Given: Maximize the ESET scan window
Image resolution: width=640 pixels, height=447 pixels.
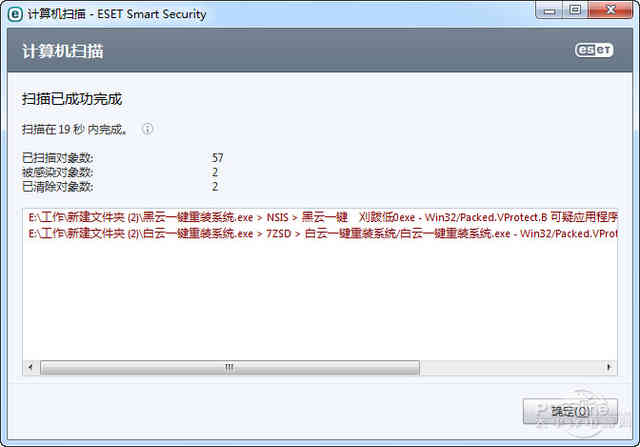Looking at the screenshot, I should [575, 10].
